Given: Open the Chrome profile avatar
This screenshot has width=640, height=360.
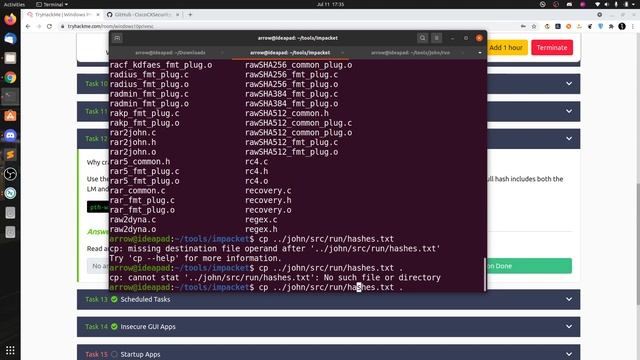Looking at the screenshot, I should pyautogui.click(x=622, y=26).
